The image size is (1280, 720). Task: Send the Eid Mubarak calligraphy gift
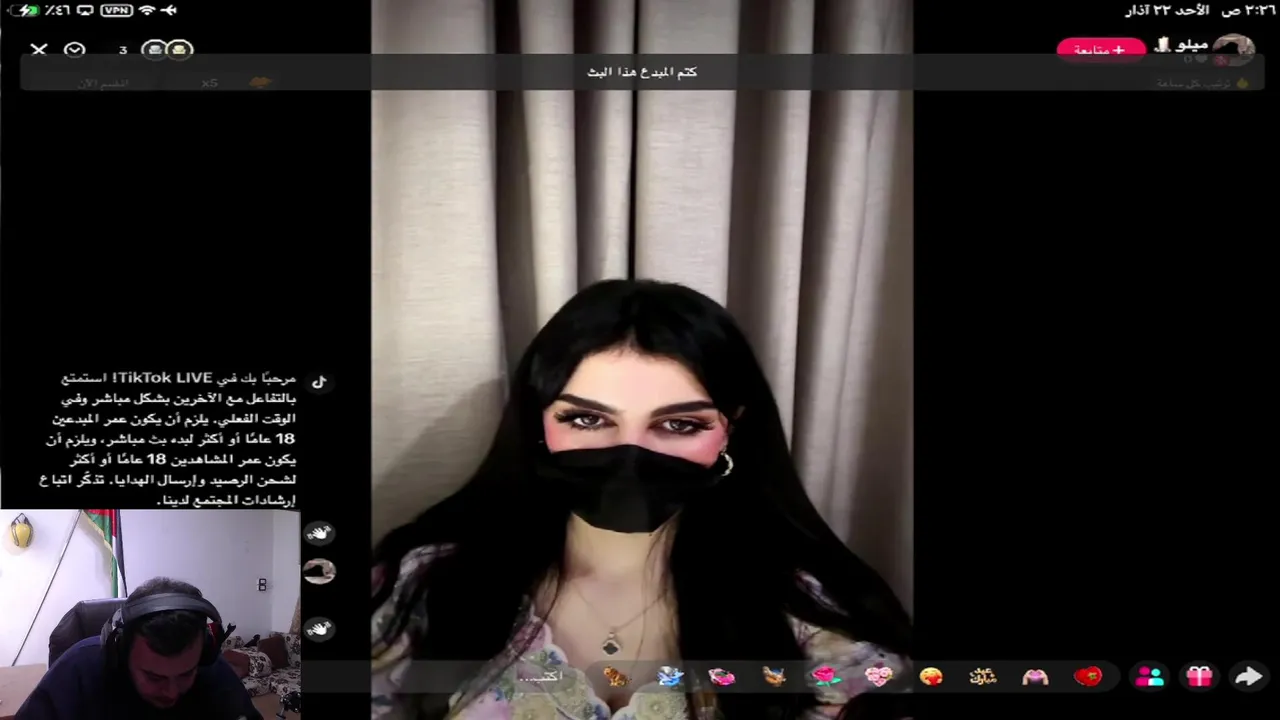coord(983,677)
